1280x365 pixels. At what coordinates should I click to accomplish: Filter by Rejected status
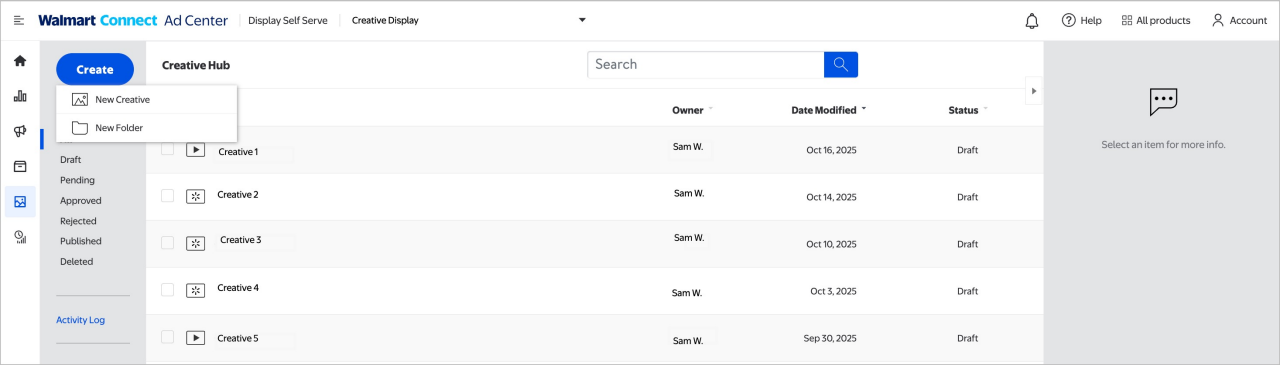[78, 221]
